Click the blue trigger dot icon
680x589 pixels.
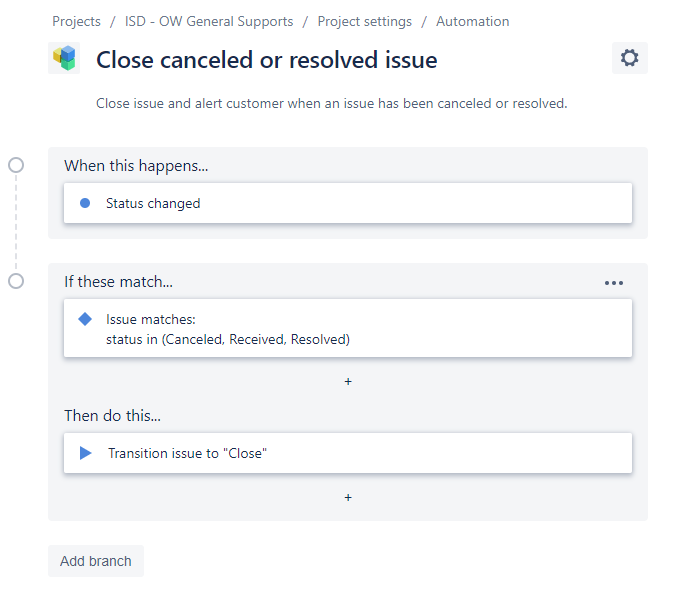[85, 203]
